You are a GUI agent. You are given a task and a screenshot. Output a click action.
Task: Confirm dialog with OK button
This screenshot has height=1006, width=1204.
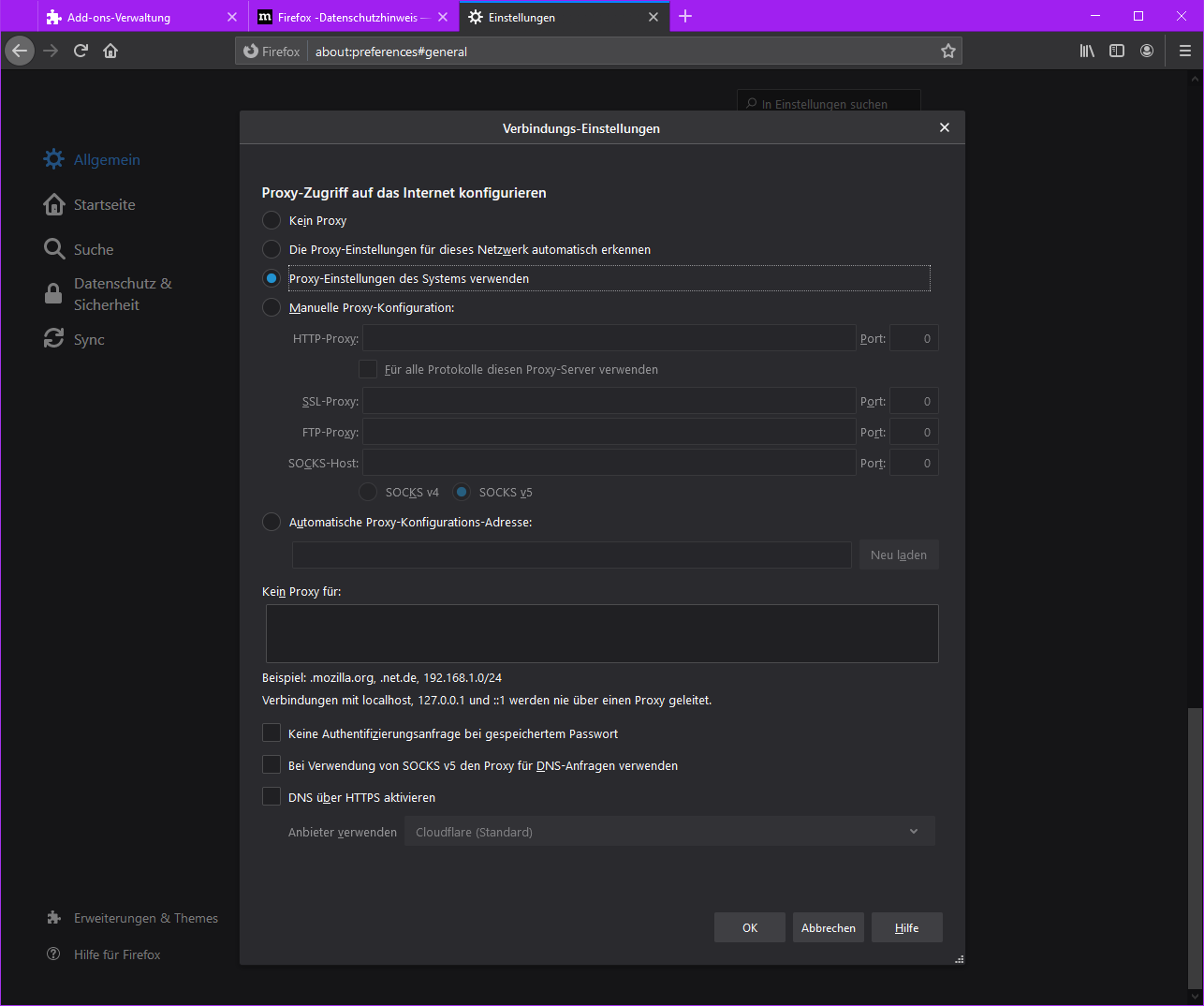[x=750, y=927]
